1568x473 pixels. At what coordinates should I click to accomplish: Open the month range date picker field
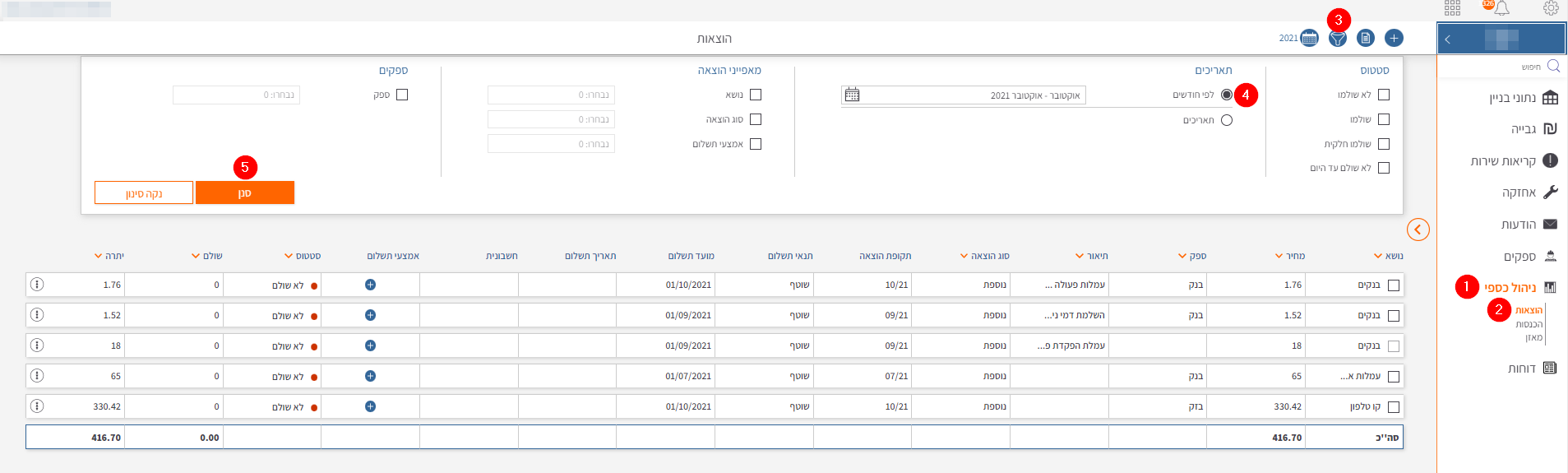pos(963,95)
